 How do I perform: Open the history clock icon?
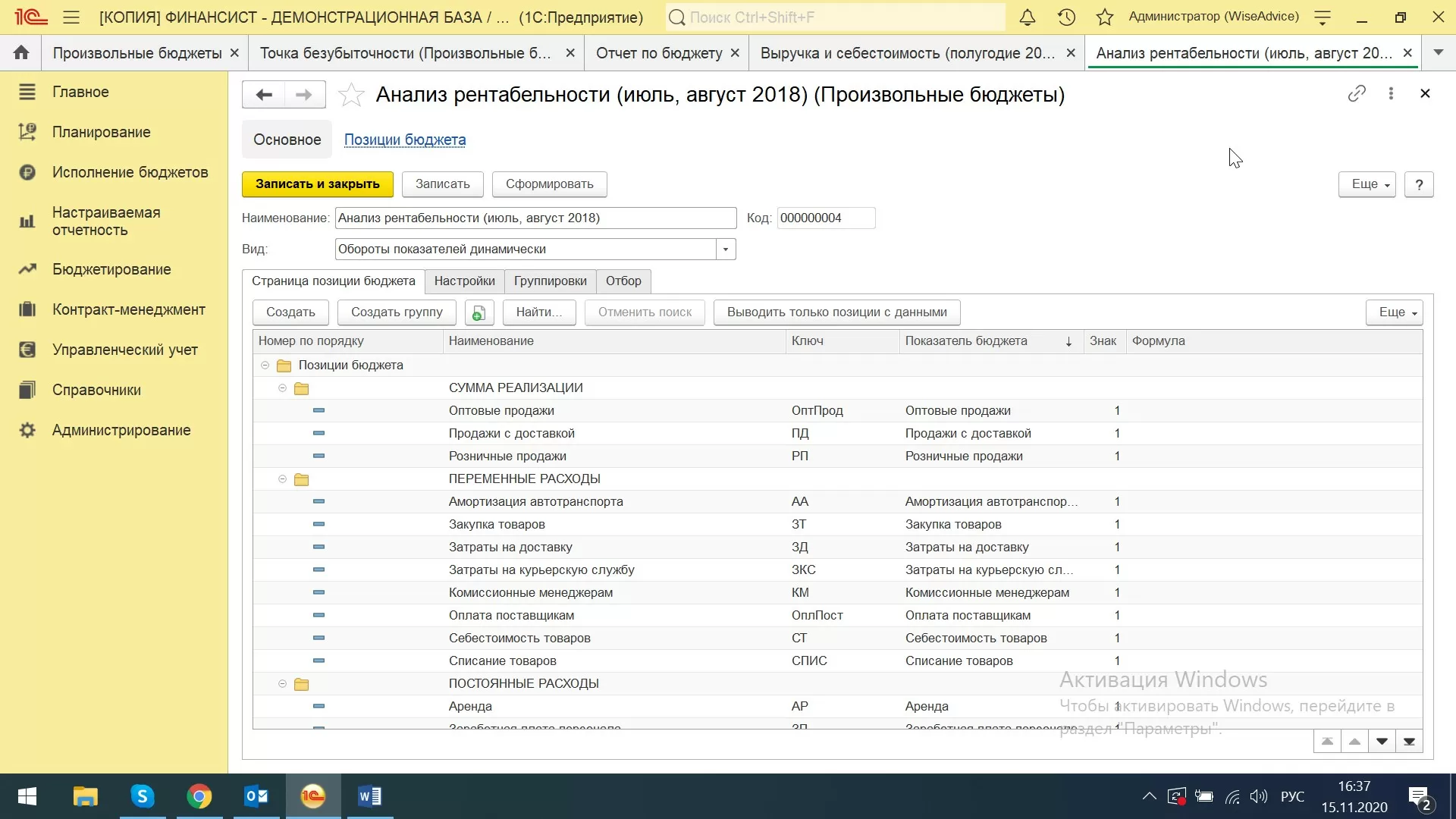click(1066, 17)
